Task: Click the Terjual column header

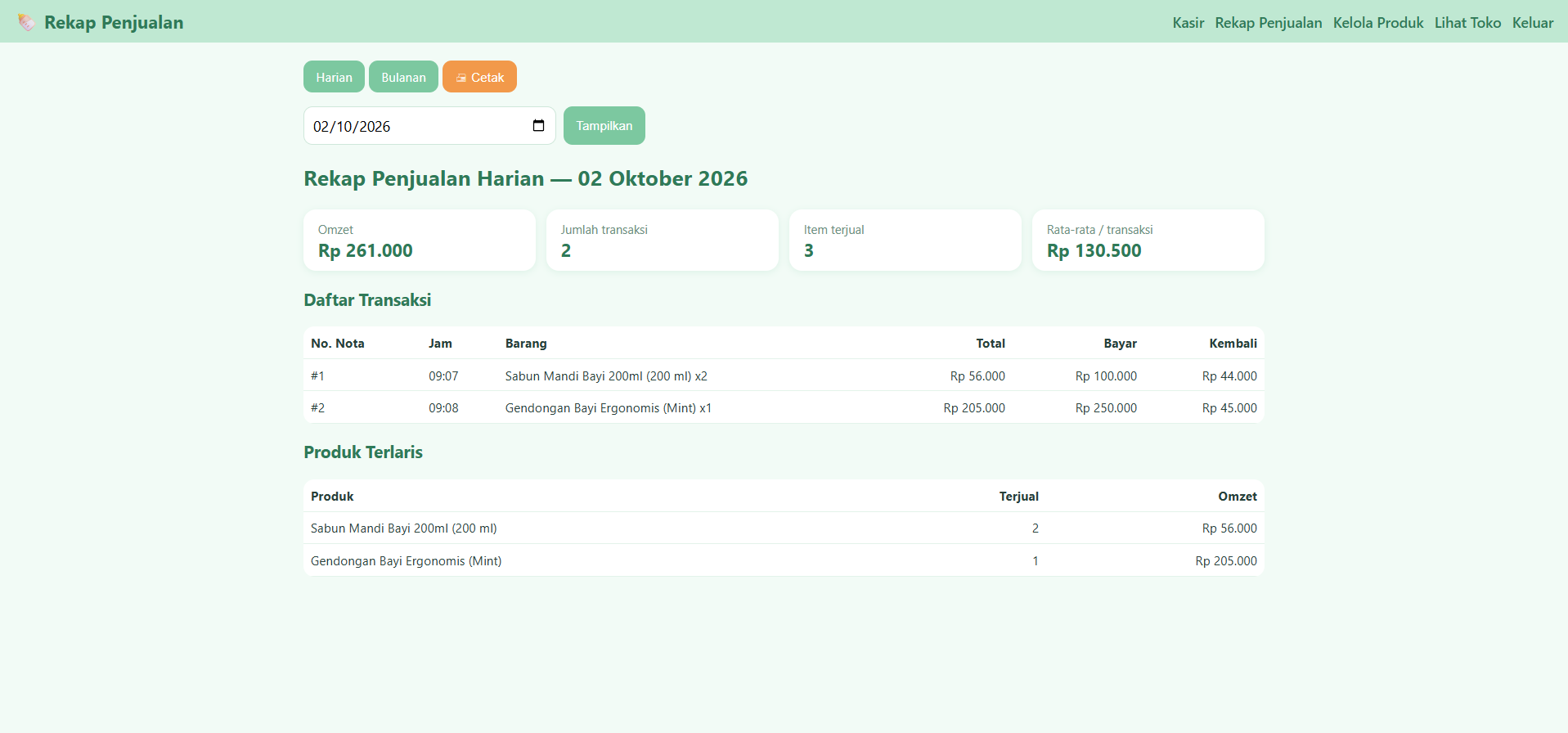Action: click(1019, 497)
